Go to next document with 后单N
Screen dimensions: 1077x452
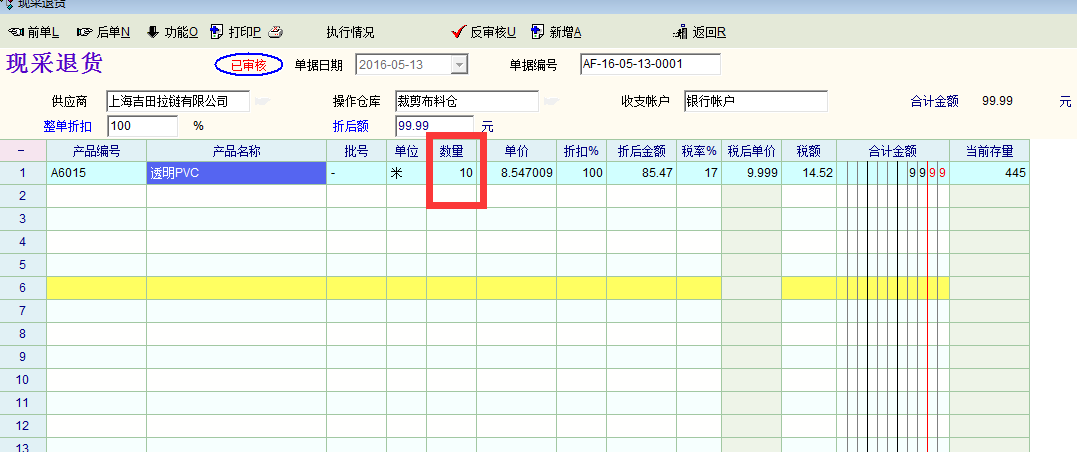click(103, 32)
